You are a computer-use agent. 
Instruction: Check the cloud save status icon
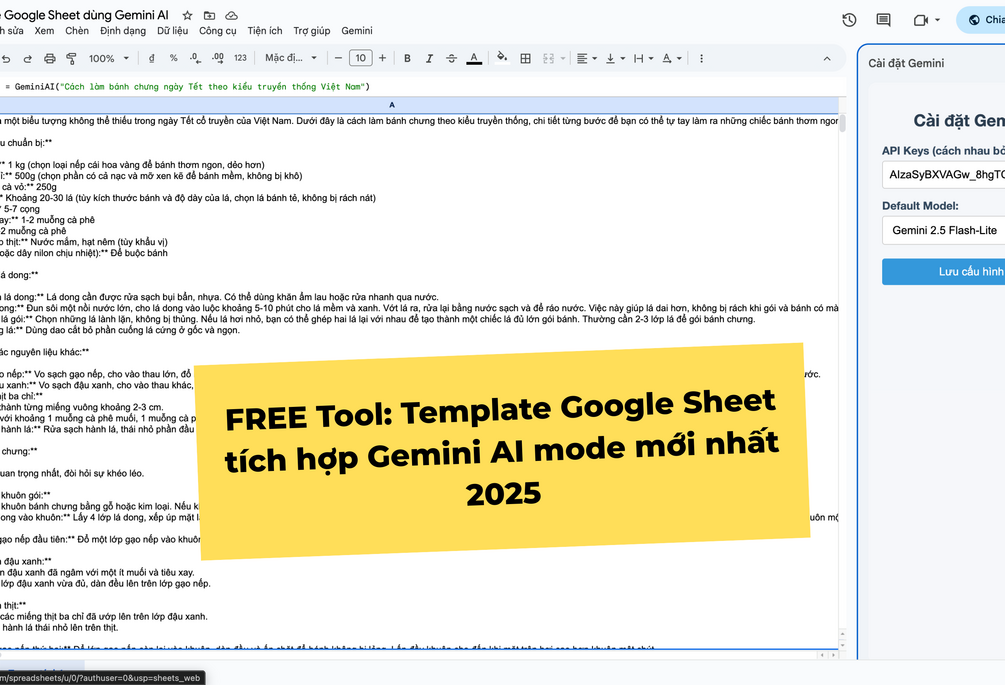[x=231, y=15]
